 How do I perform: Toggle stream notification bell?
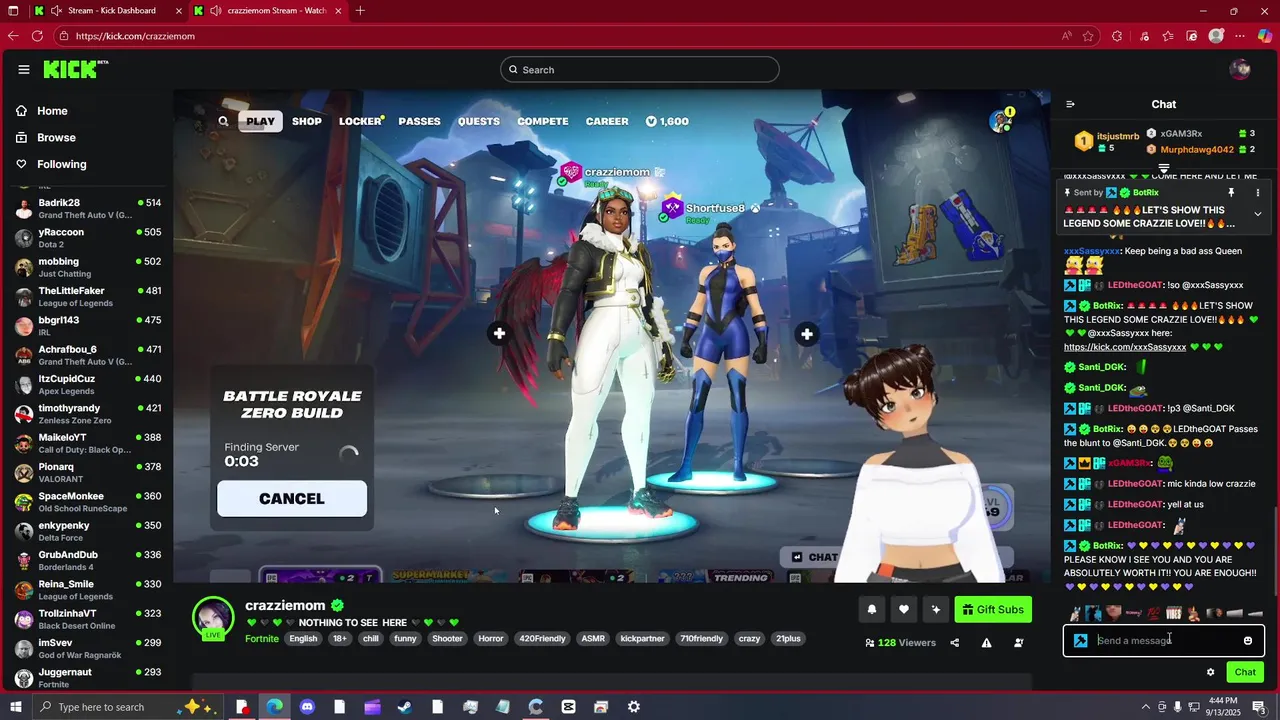click(x=872, y=609)
